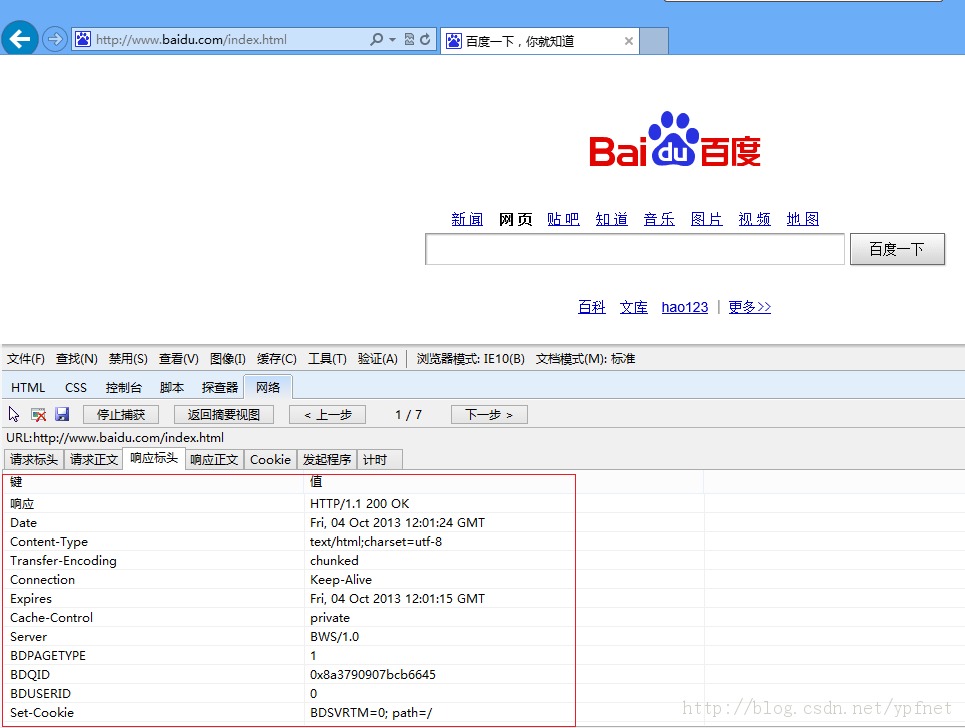Image resolution: width=965 pixels, height=728 pixels.
Task: Click the search magnifier in address bar
Action: (x=377, y=39)
